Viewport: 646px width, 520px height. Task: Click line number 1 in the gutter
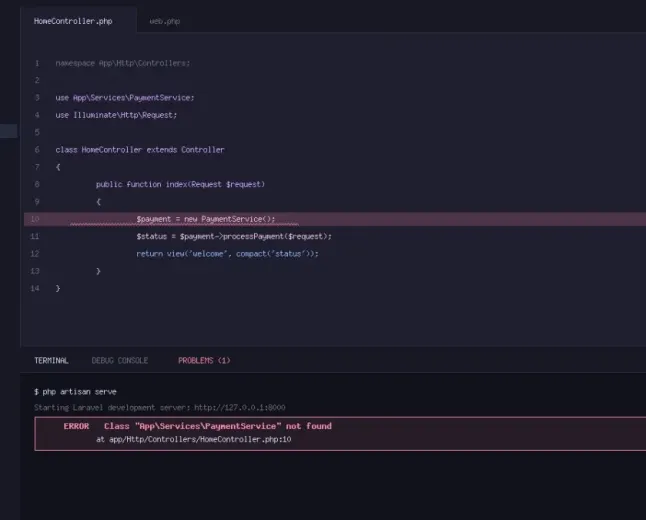[37, 63]
